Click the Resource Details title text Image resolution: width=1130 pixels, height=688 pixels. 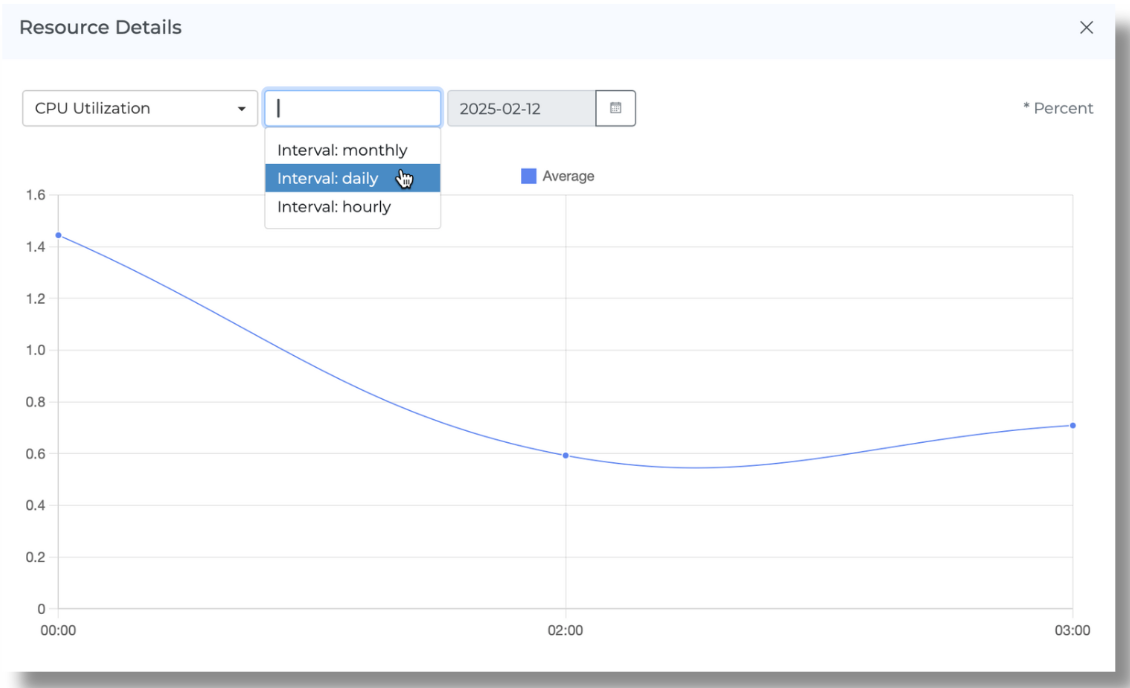(x=100, y=28)
